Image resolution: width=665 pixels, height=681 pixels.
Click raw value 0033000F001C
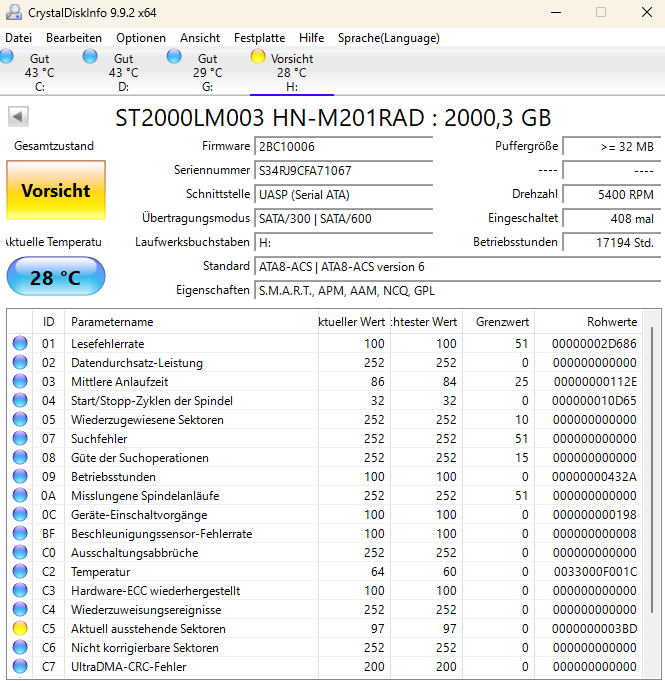coord(595,571)
